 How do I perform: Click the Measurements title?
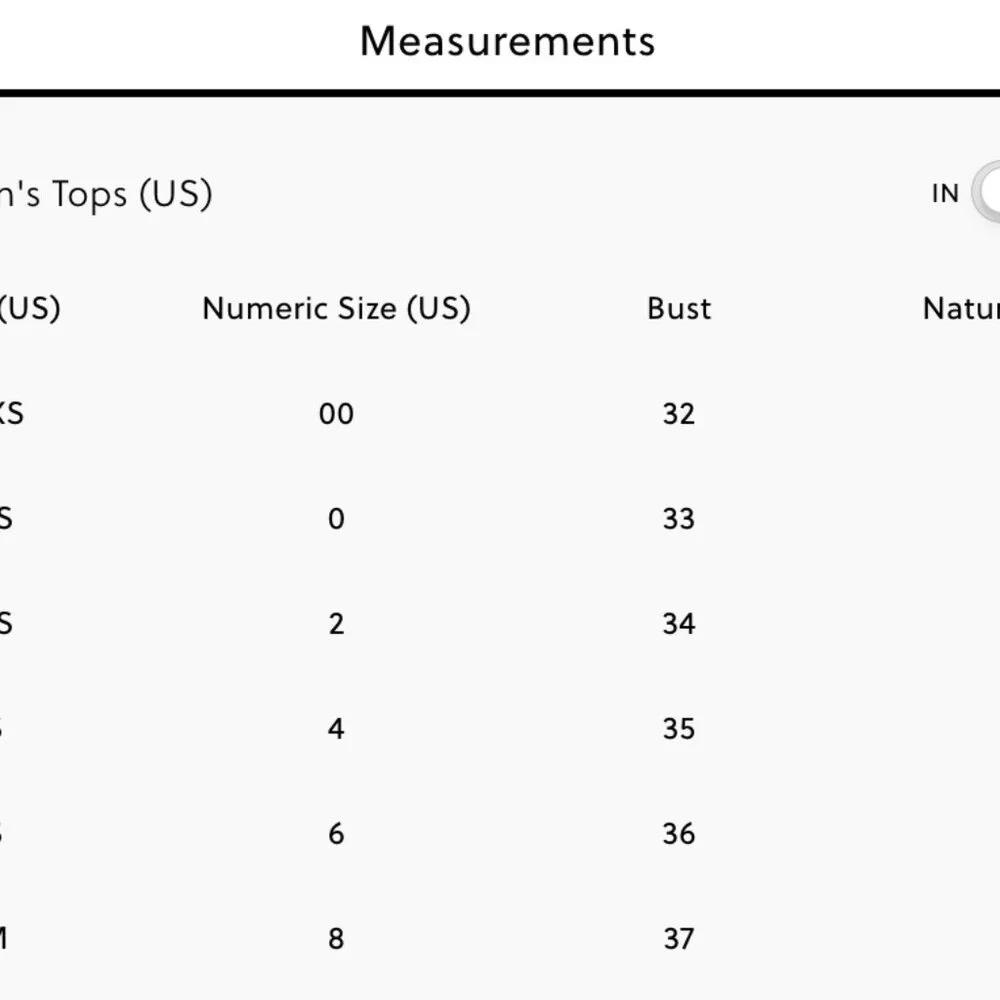[507, 41]
